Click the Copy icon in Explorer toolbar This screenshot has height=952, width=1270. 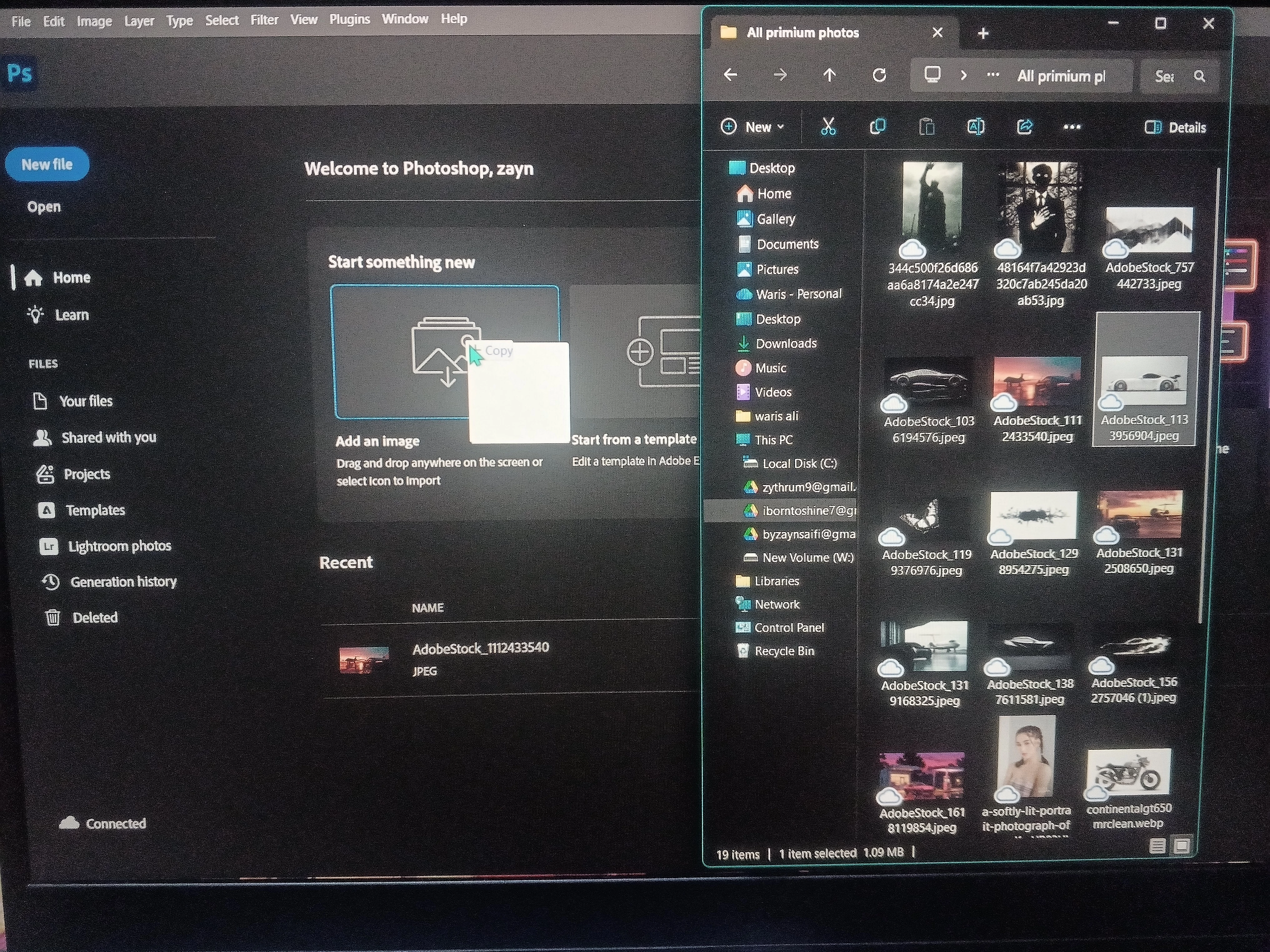[x=877, y=127]
